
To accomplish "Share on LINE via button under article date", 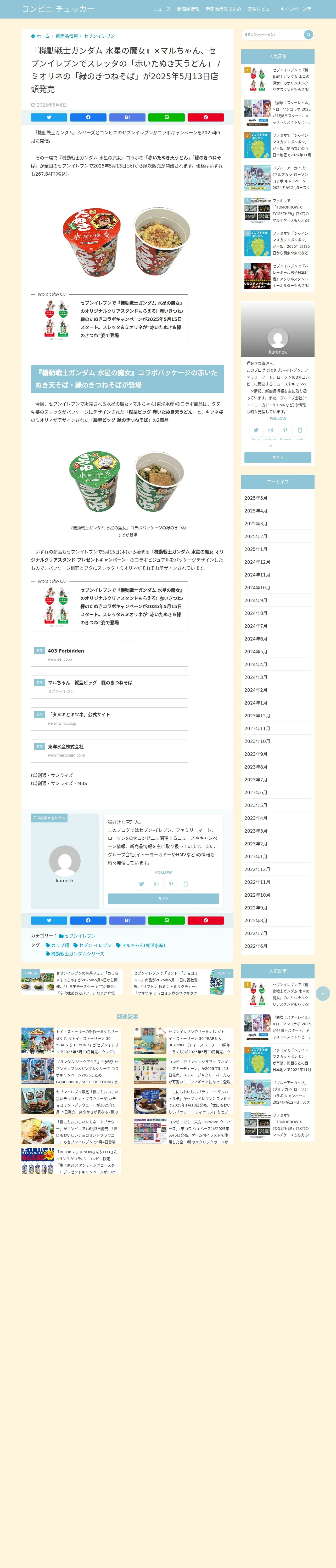I will coord(166,118).
